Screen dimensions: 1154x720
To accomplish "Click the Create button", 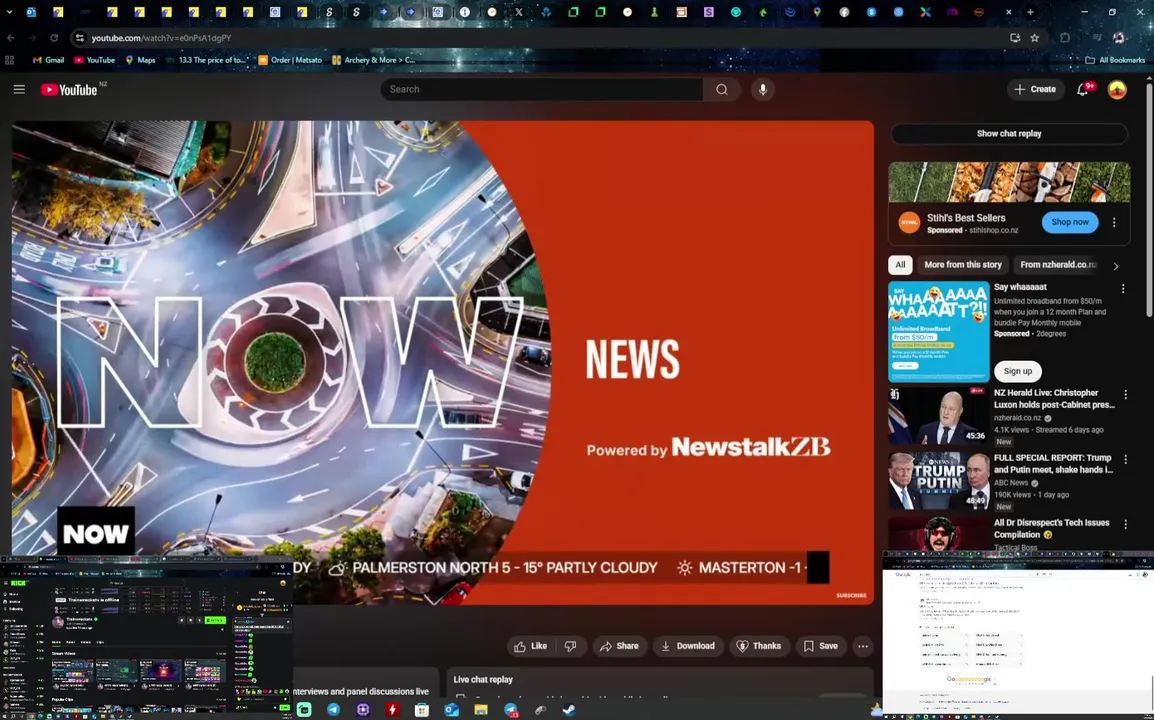I will pyautogui.click(x=1035, y=89).
